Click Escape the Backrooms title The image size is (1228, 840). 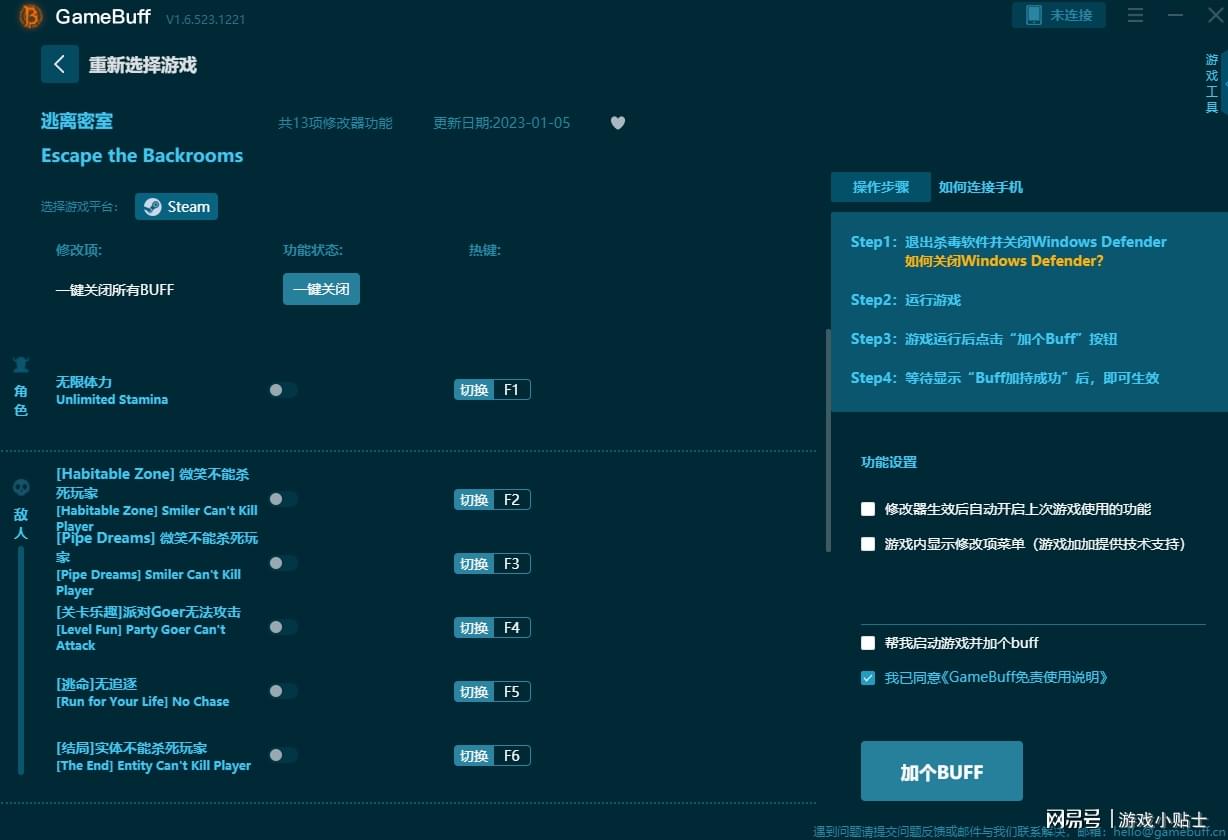pyautogui.click(x=142, y=155)
